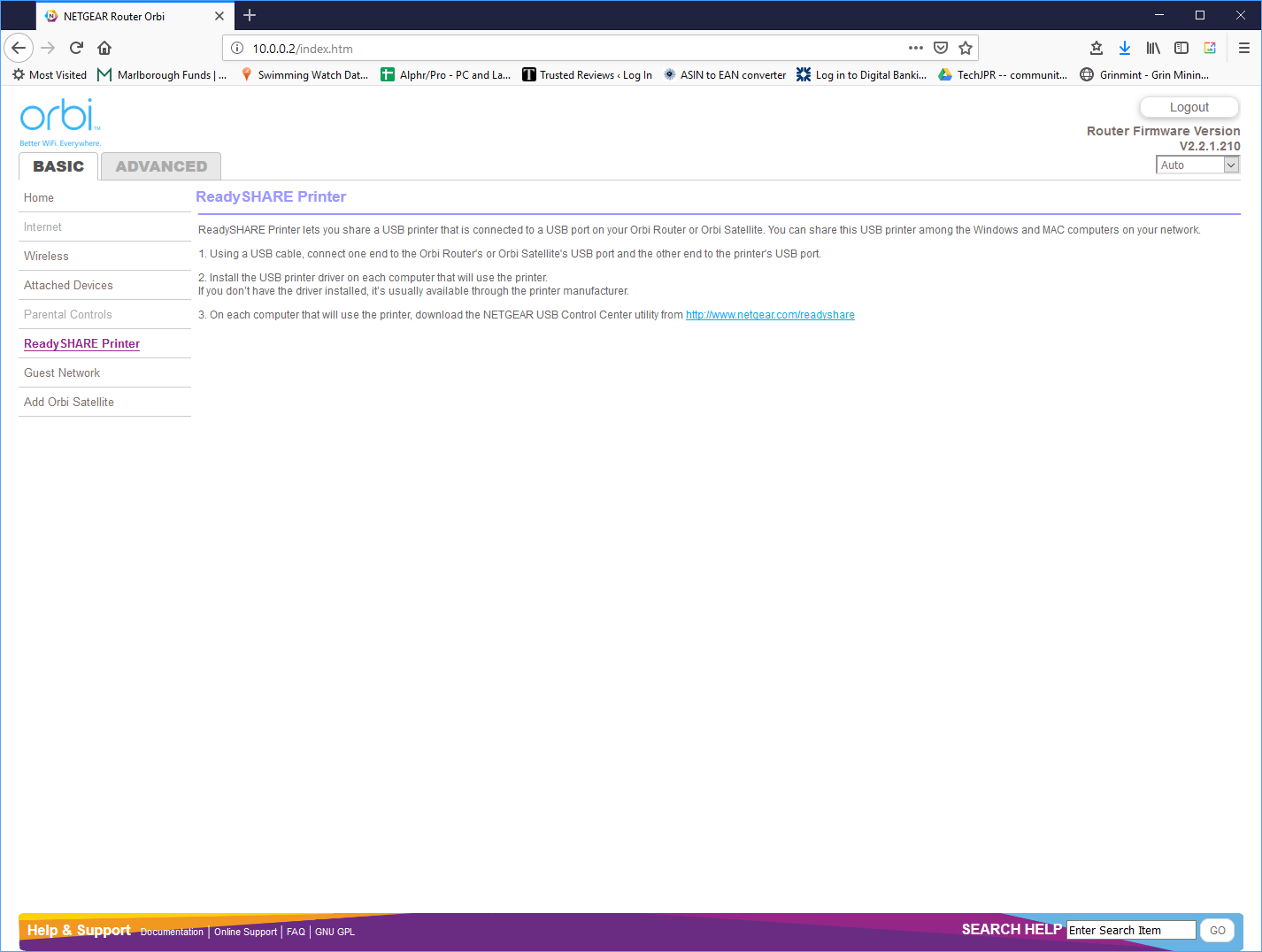Open the downloads panel
The height and width of the screenshot is (952, 1262).
[1125, 48]
